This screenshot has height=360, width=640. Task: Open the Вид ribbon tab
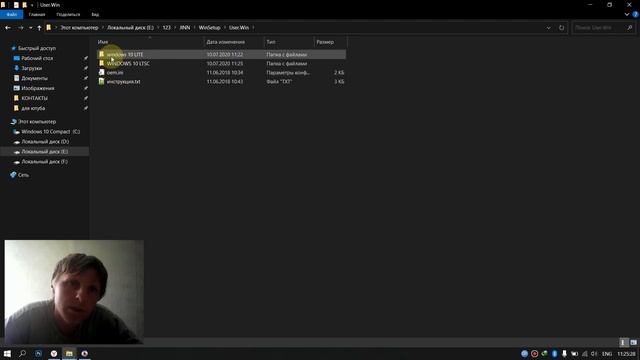[x=95, y=14]
